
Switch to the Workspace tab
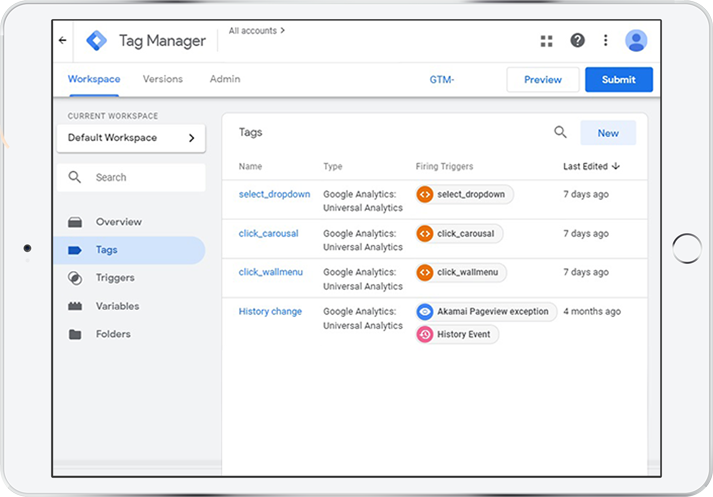tap(94, 79)
